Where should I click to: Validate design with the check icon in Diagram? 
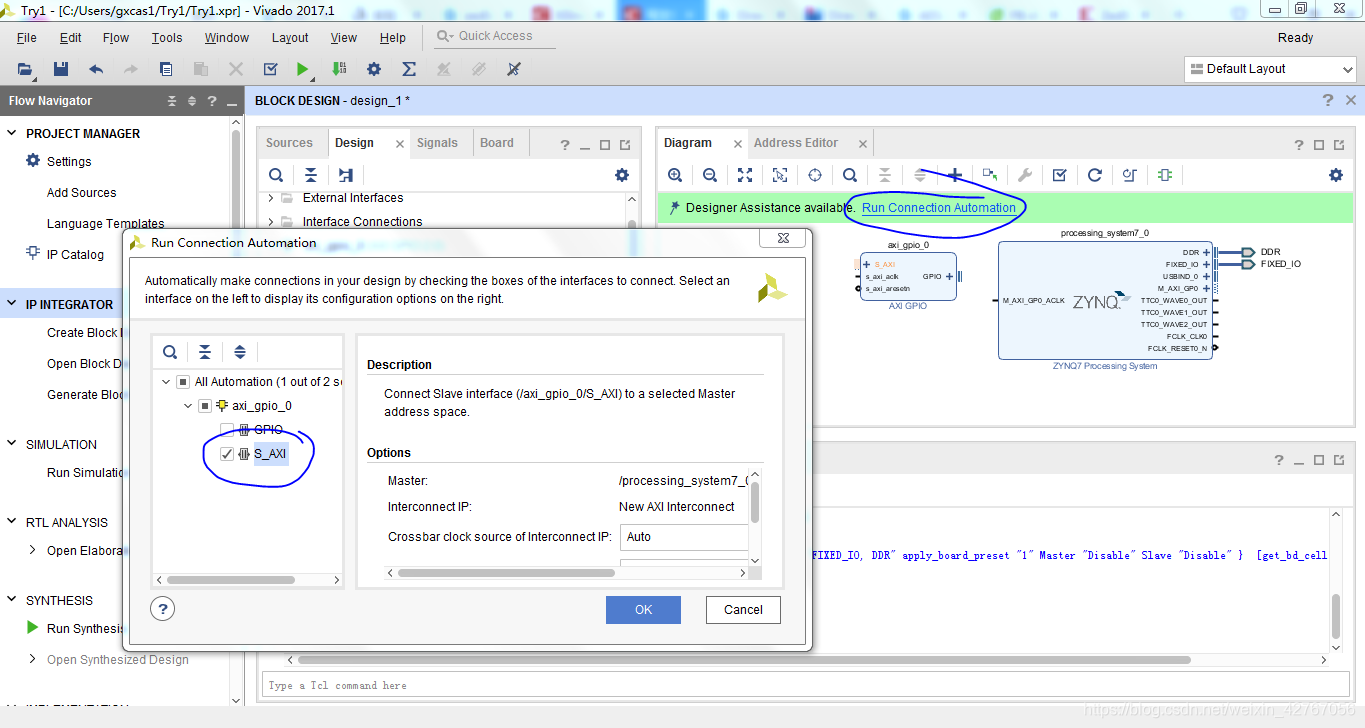click(x=1060, y=175)
